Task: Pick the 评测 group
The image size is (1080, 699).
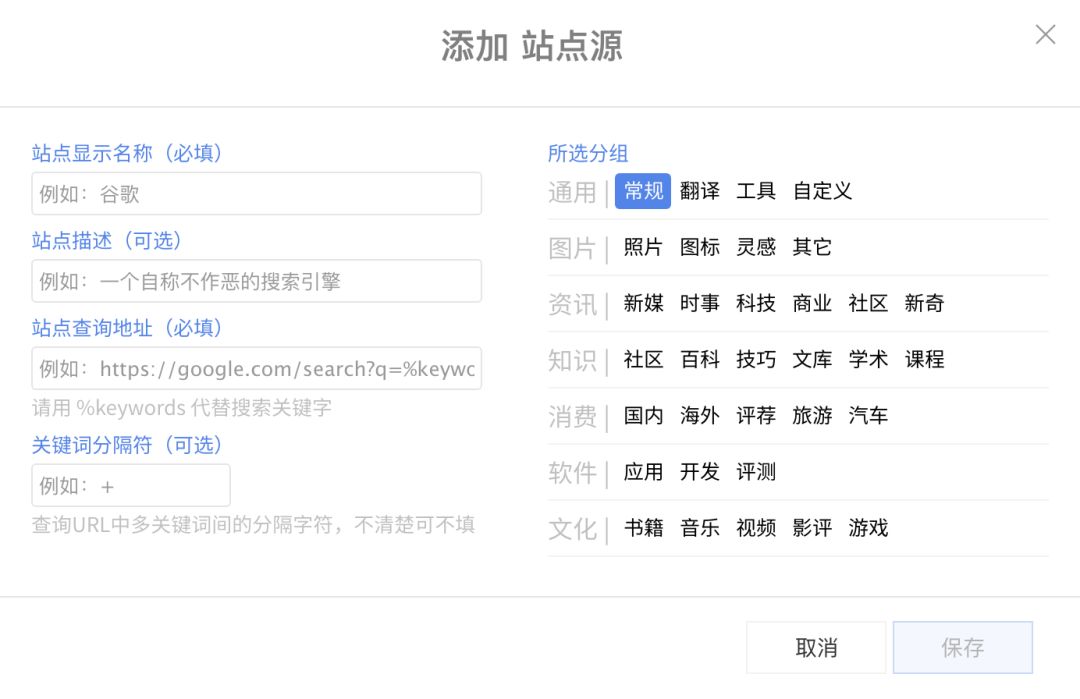Action: [756, 472]
